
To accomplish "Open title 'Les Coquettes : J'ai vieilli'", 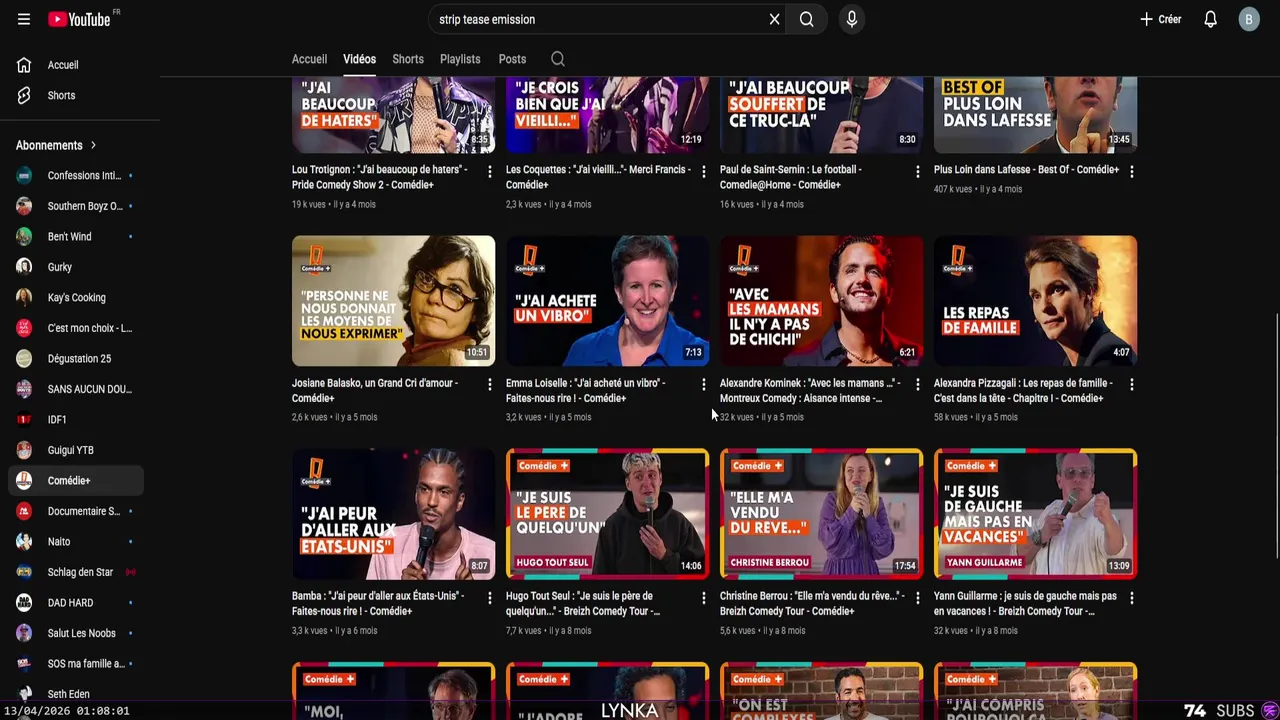I will point(598,177).
